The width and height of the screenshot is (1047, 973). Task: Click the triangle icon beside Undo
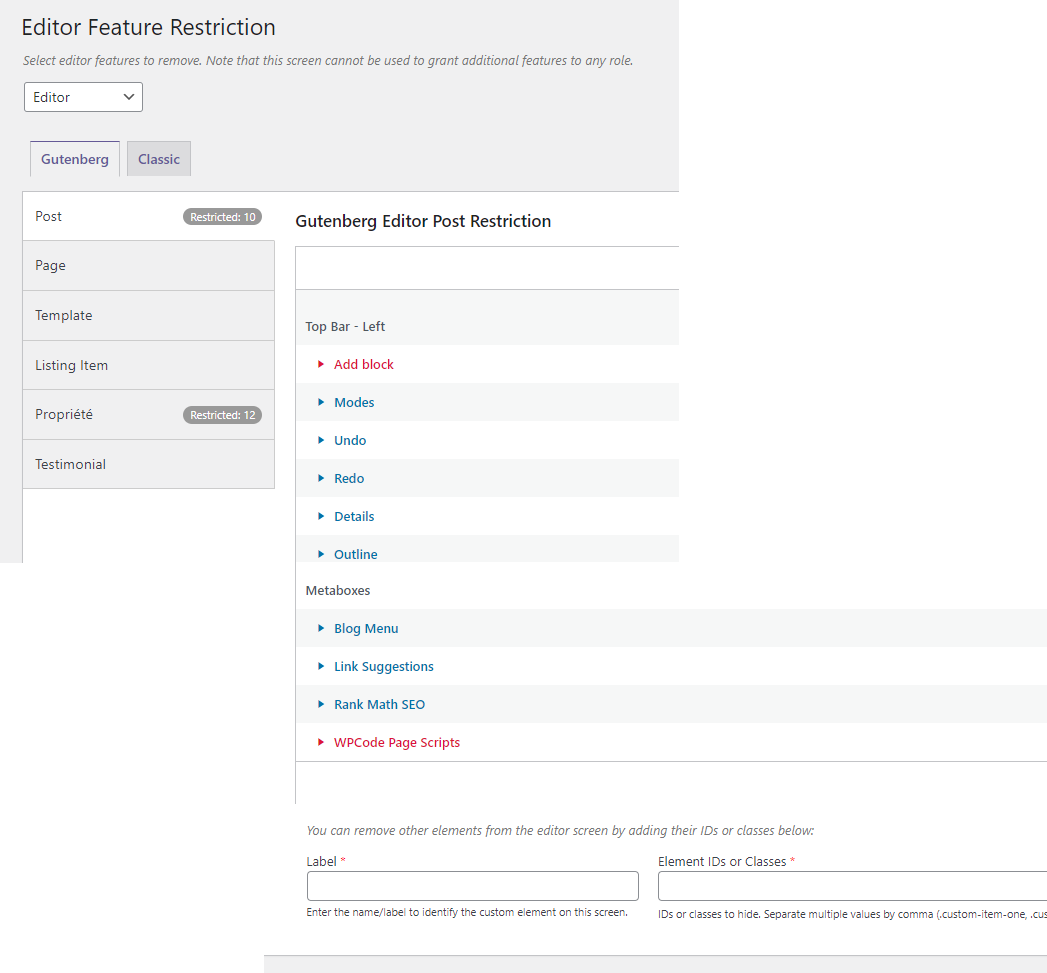point(321,441)
